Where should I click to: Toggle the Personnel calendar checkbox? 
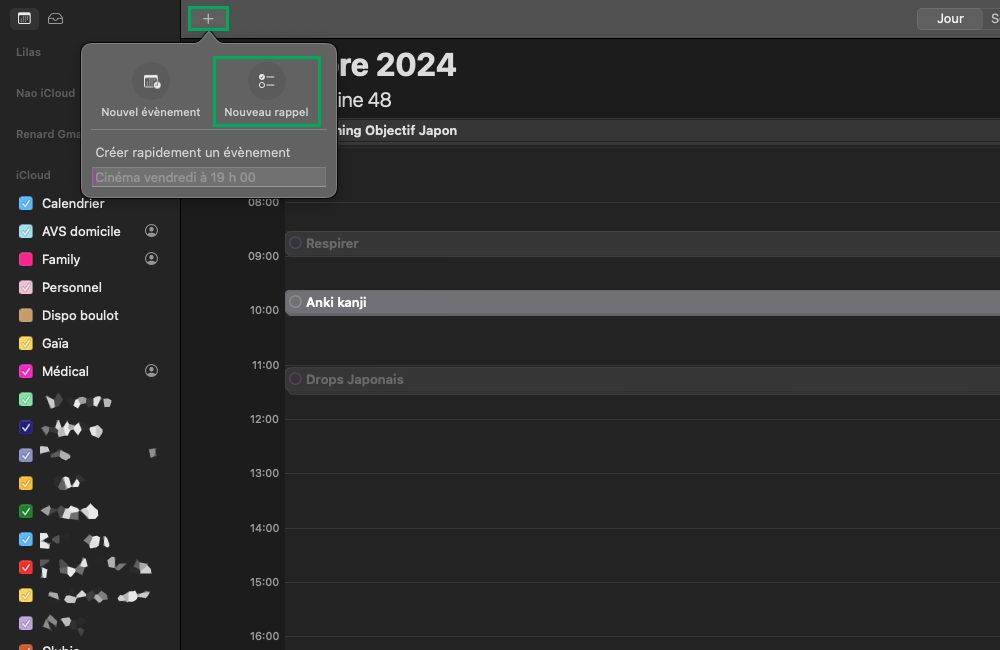pyautogui.click(x=26, y=287)
